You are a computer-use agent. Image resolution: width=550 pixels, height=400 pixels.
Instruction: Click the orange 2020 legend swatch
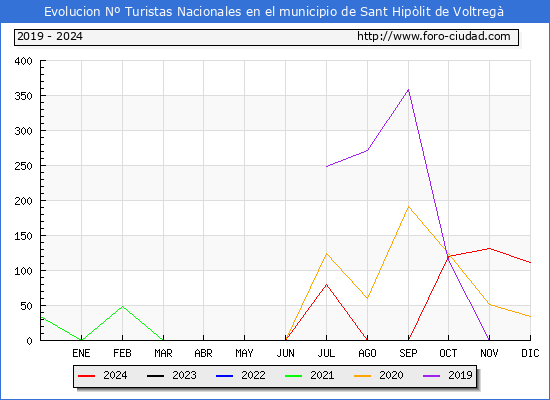tap(362, 376)
